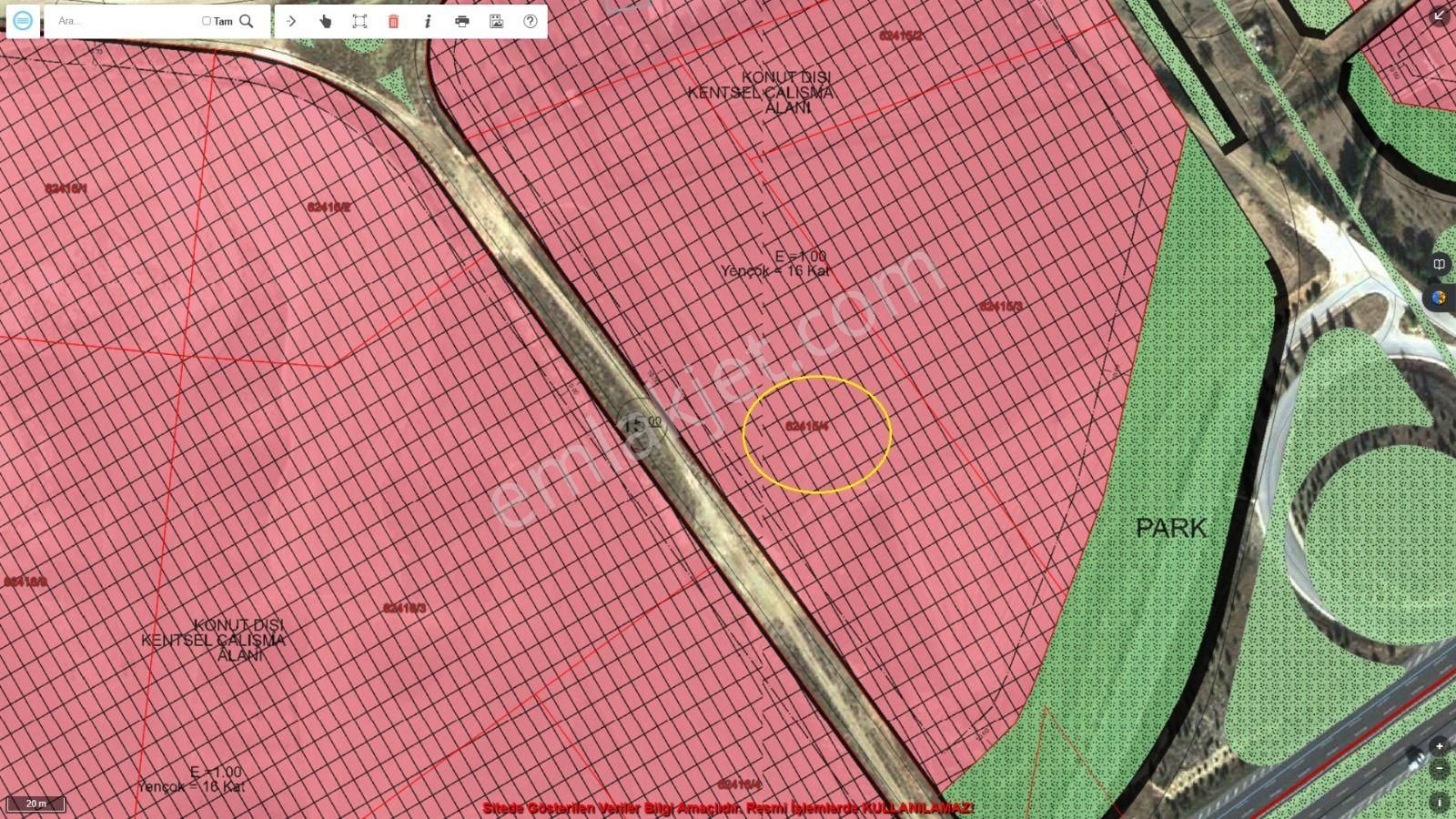1456x819 pixels.
Task: Open the book legend button on right edge
Action: tap(1440, 264)
